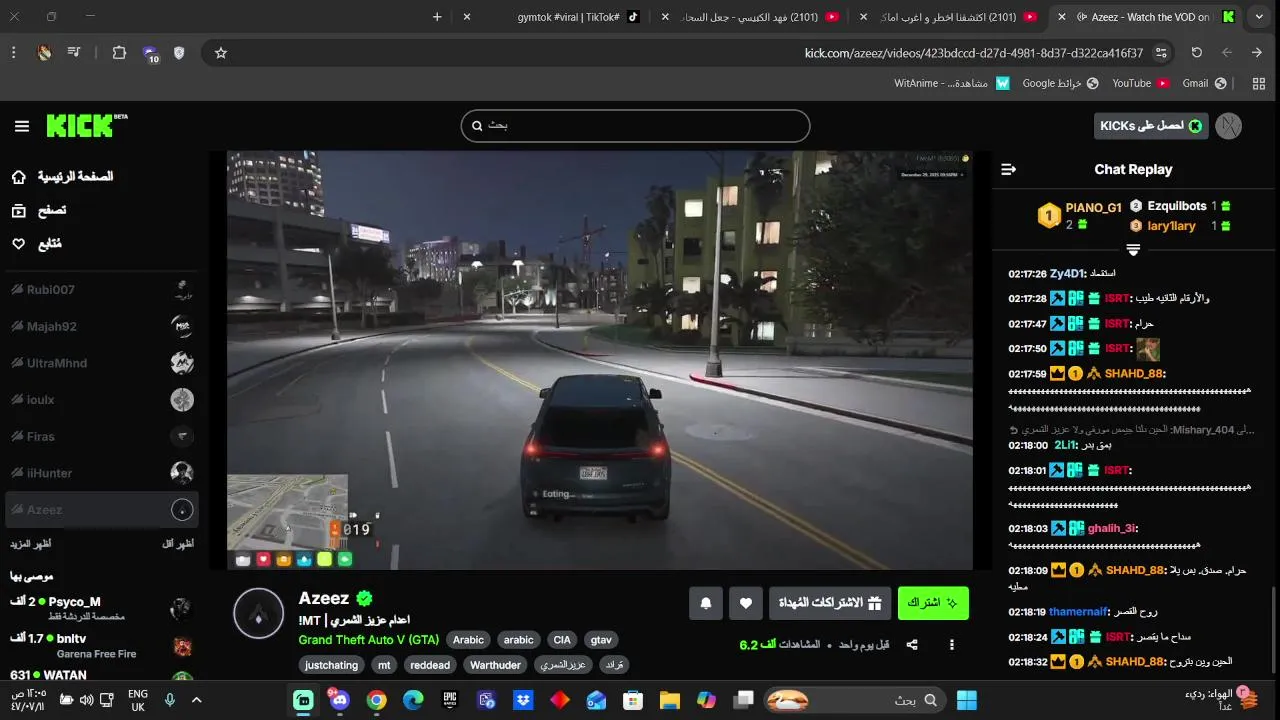Click the gifted subscriptions button

pyautogui.click(x=830, y=603)
